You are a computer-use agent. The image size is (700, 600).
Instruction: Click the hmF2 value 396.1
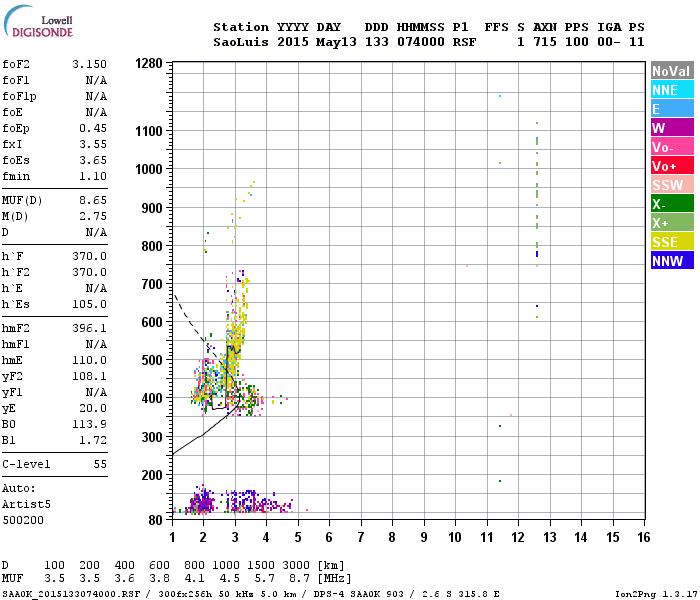pos(90,328)
